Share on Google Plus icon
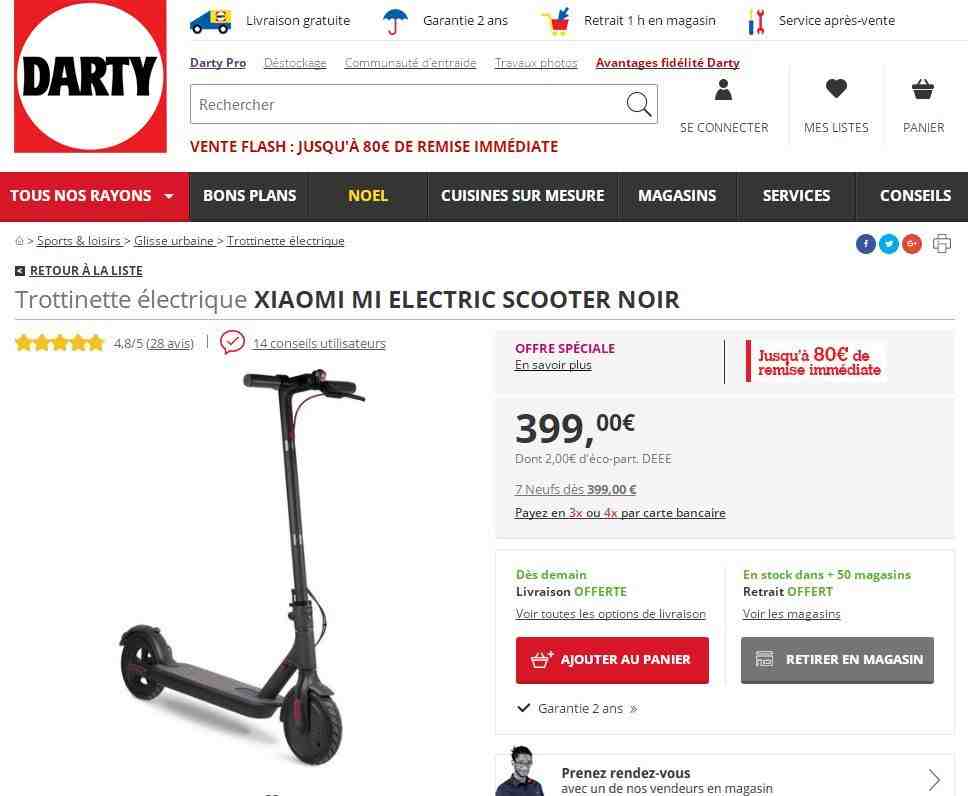Image resolution: width=968 pixels, height=796 pixels. 912,244
